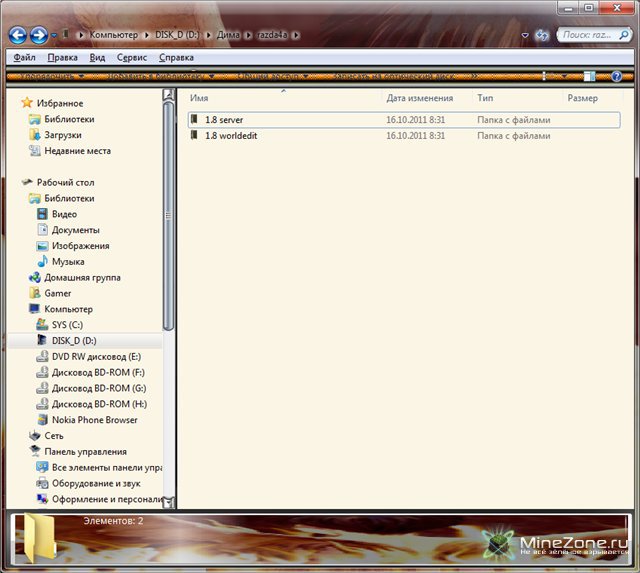This screenshot has width=640, height=573.
Task: Click the 1.8 server folder icon
Action: [x=194, y=120]
